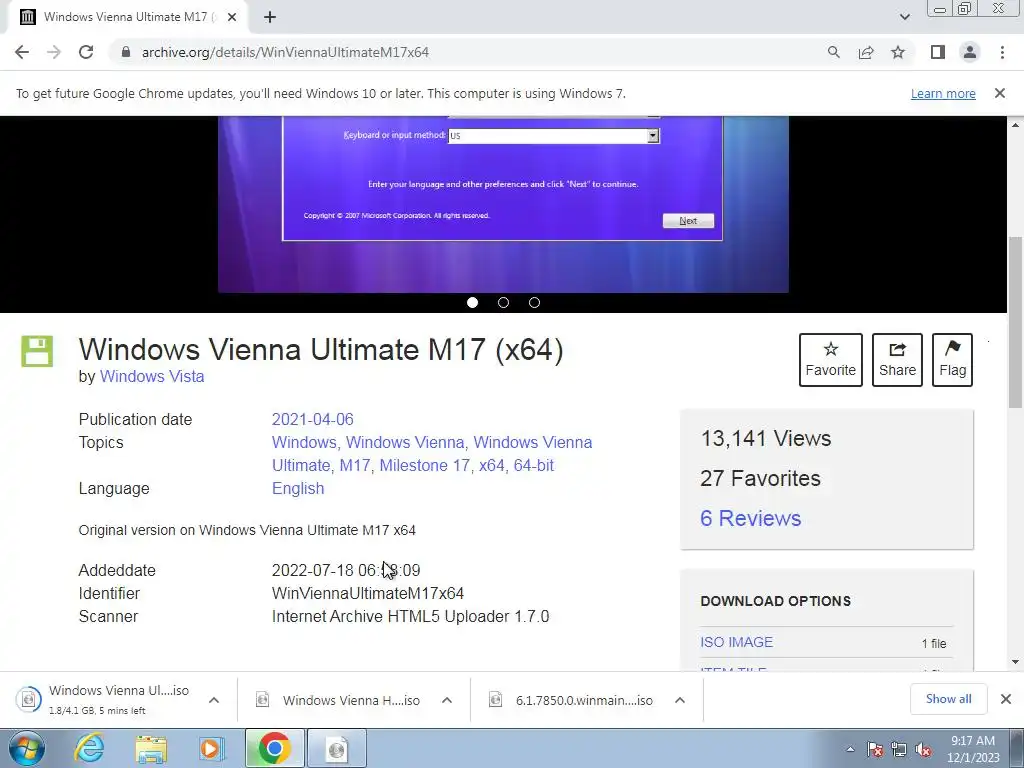Viewport: 1024px width, 768px height.
Task: Select the second carousel dot
Action: tap(504, 302)
